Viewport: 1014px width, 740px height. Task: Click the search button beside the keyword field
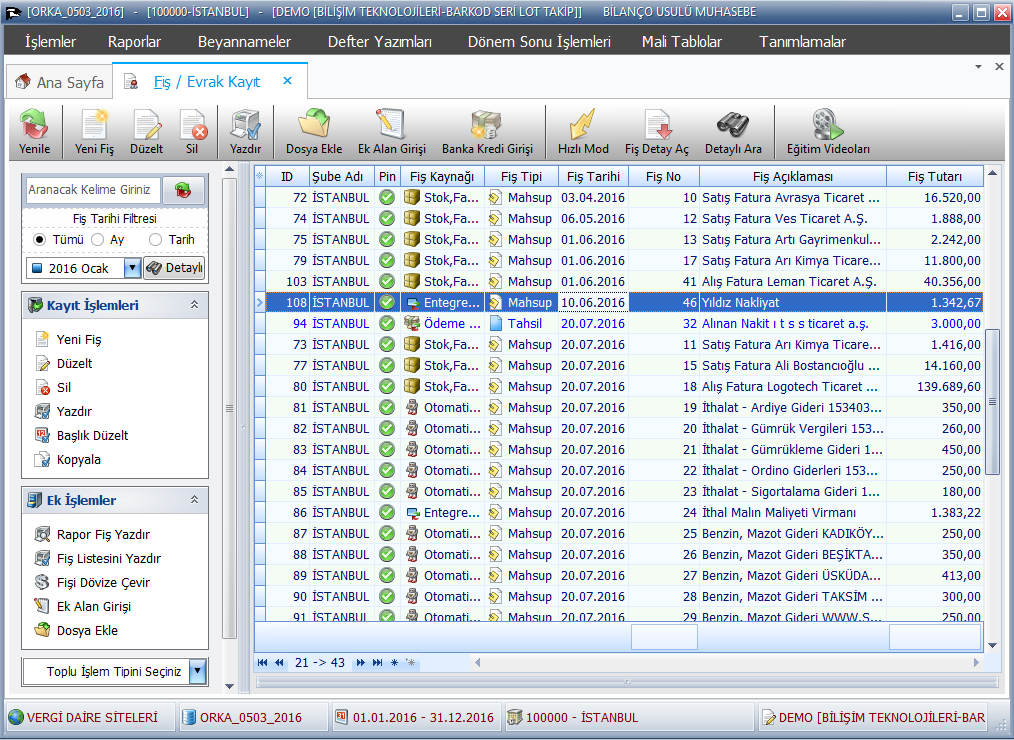[183, 190]
